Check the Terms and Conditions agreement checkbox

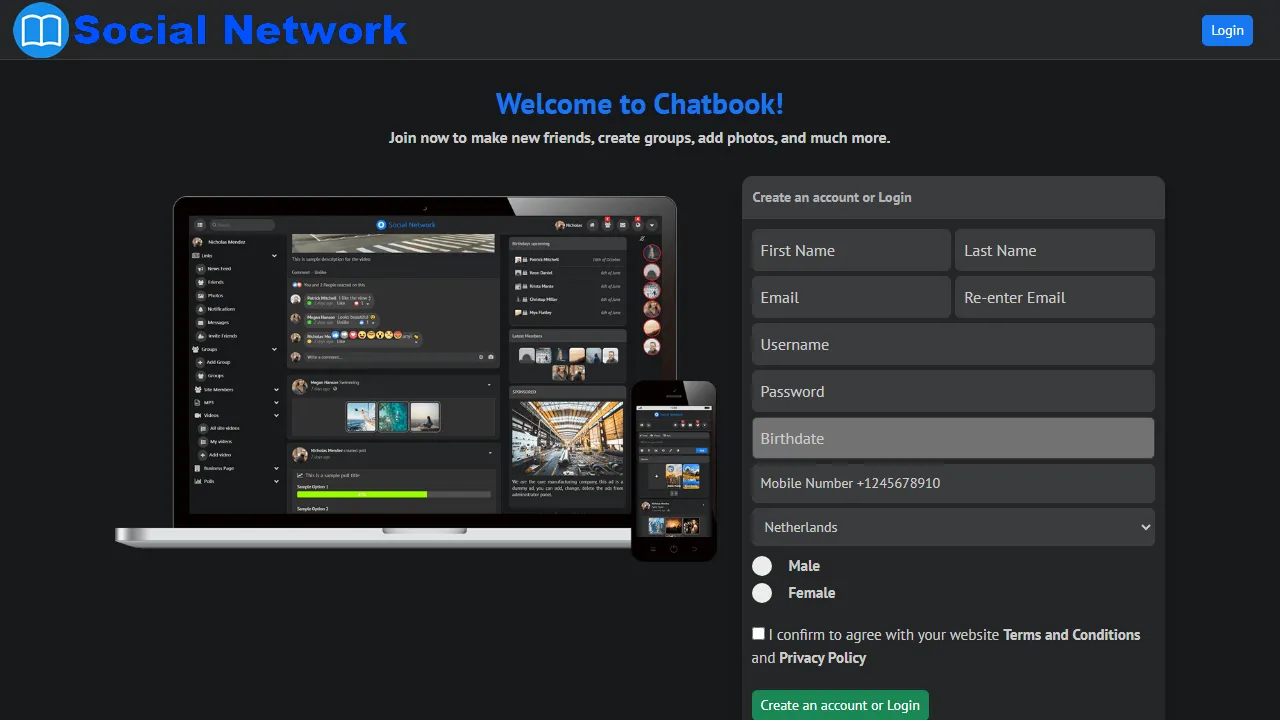pyautogui.click(x=758, y=633)
